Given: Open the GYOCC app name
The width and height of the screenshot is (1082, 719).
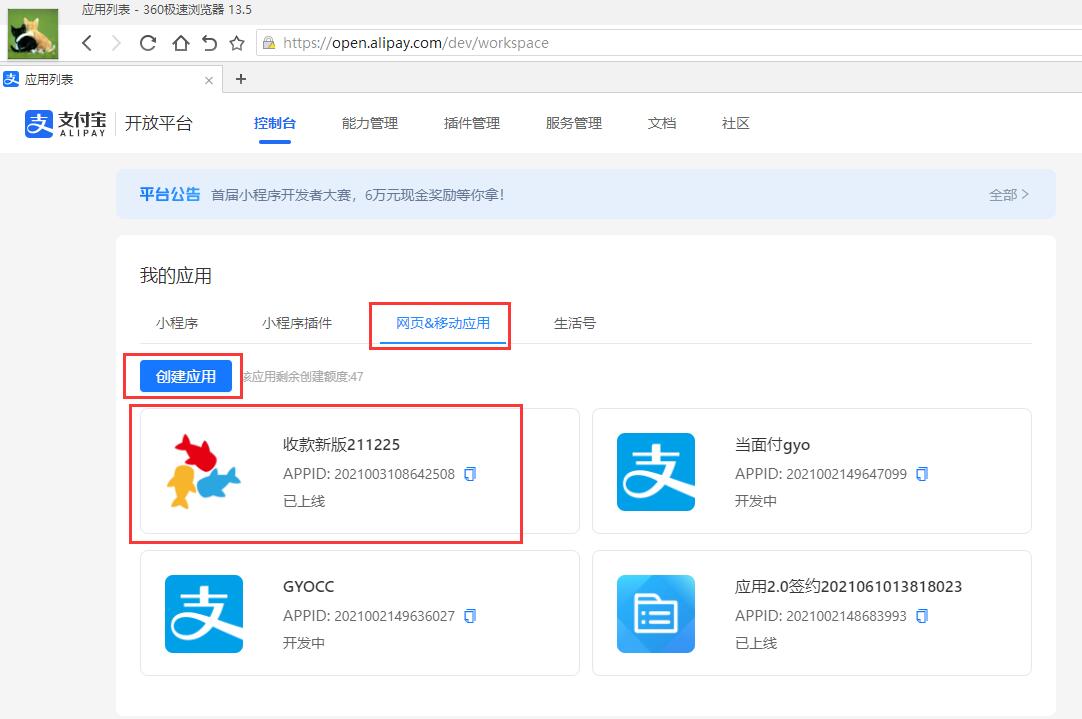Looking at the screenshot, I should point(308,587).
